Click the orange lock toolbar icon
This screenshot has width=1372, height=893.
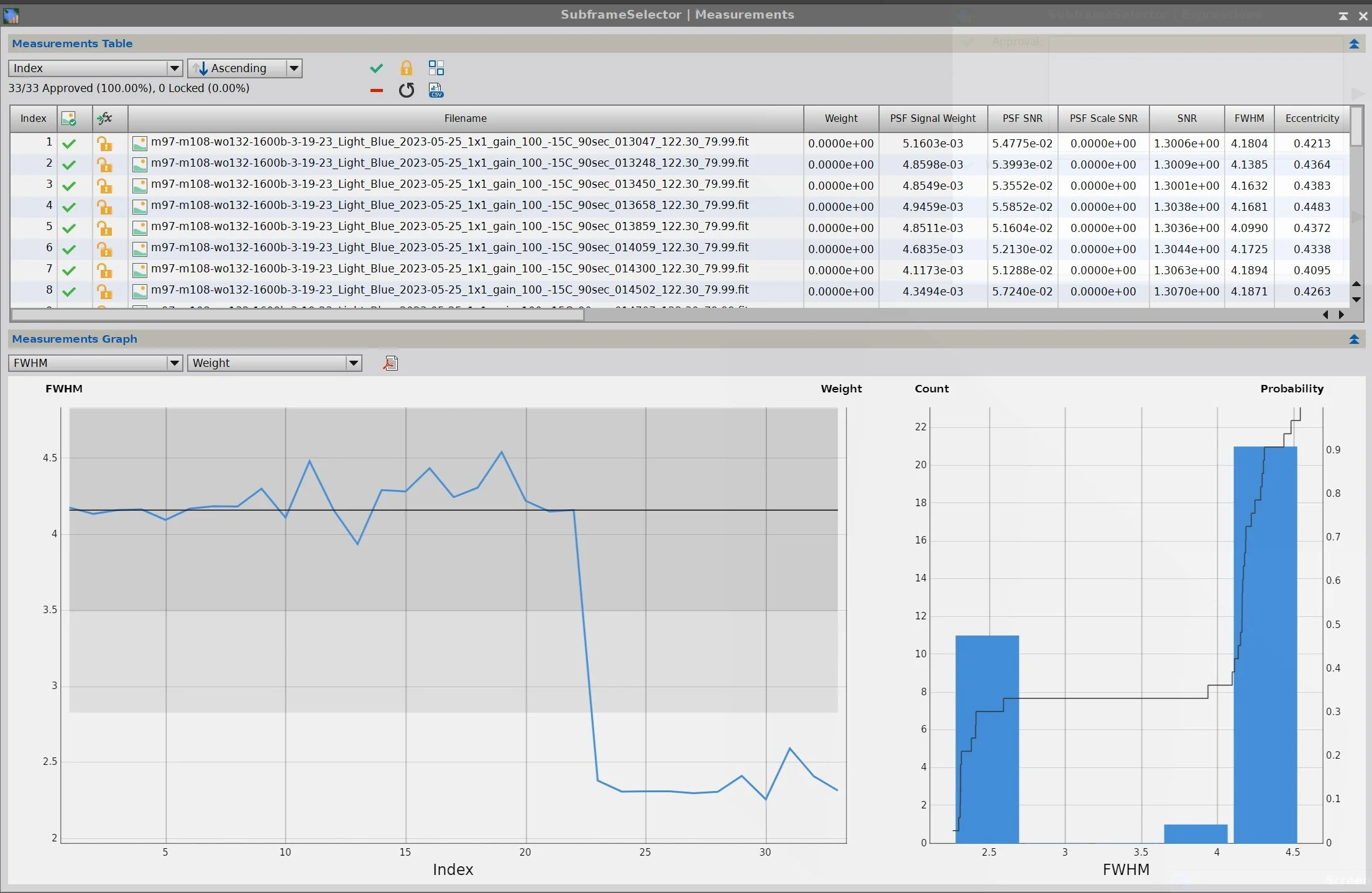click(406, 68)
